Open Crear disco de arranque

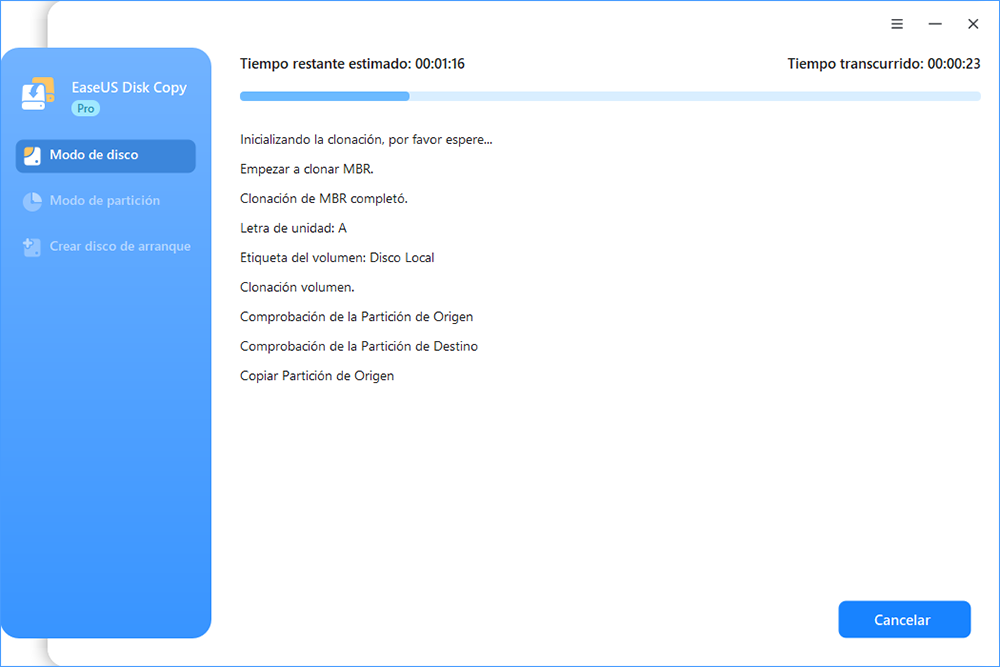106,247
